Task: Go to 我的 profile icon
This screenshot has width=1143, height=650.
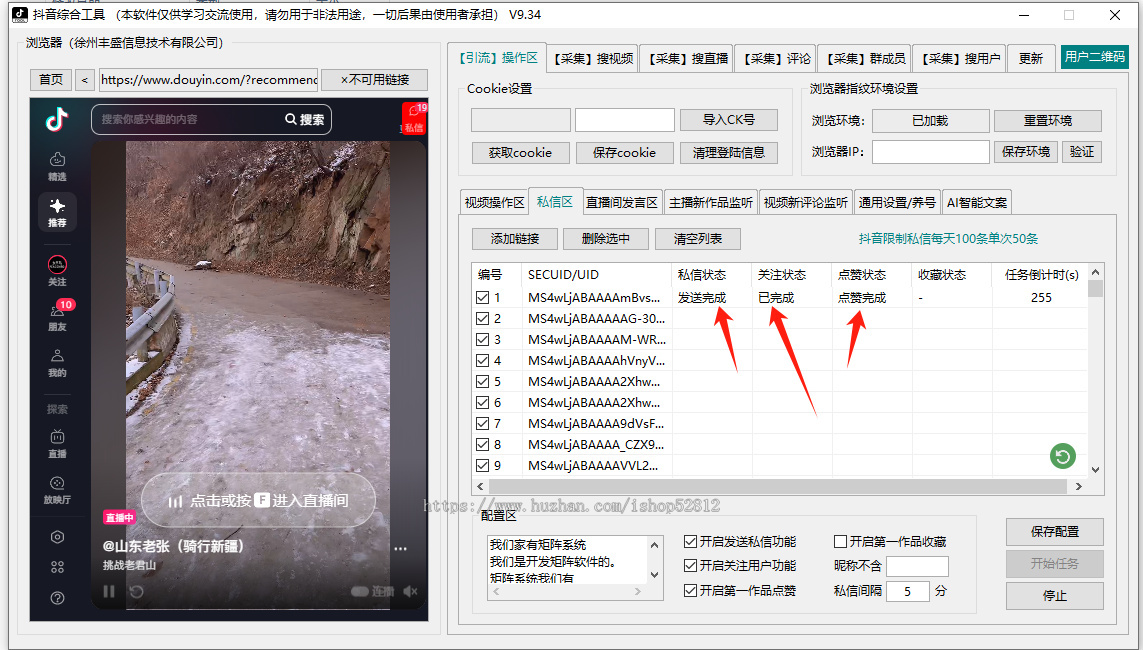Action: tap(57, 363)
